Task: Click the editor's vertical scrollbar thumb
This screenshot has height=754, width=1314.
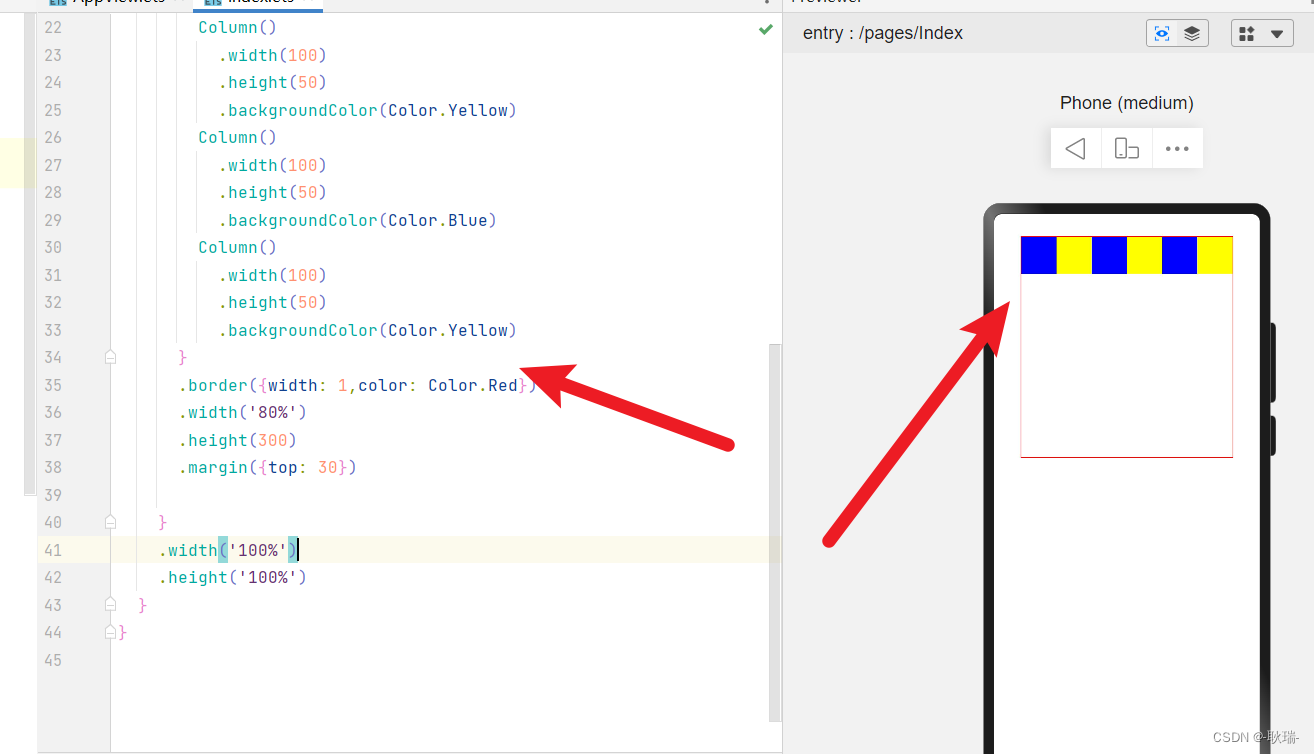Action: (x=775, y=532)
